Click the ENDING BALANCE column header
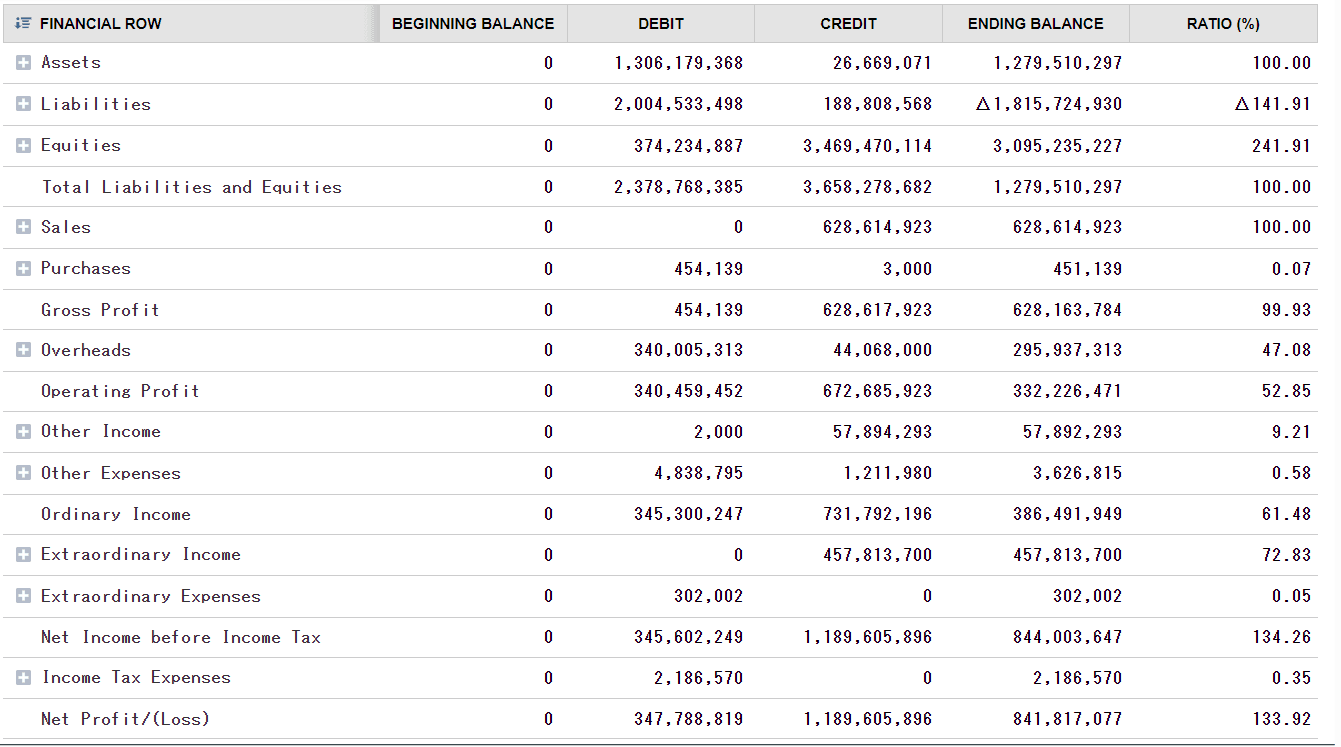Screen dimensions: 1341x747 click(1035, 23)
